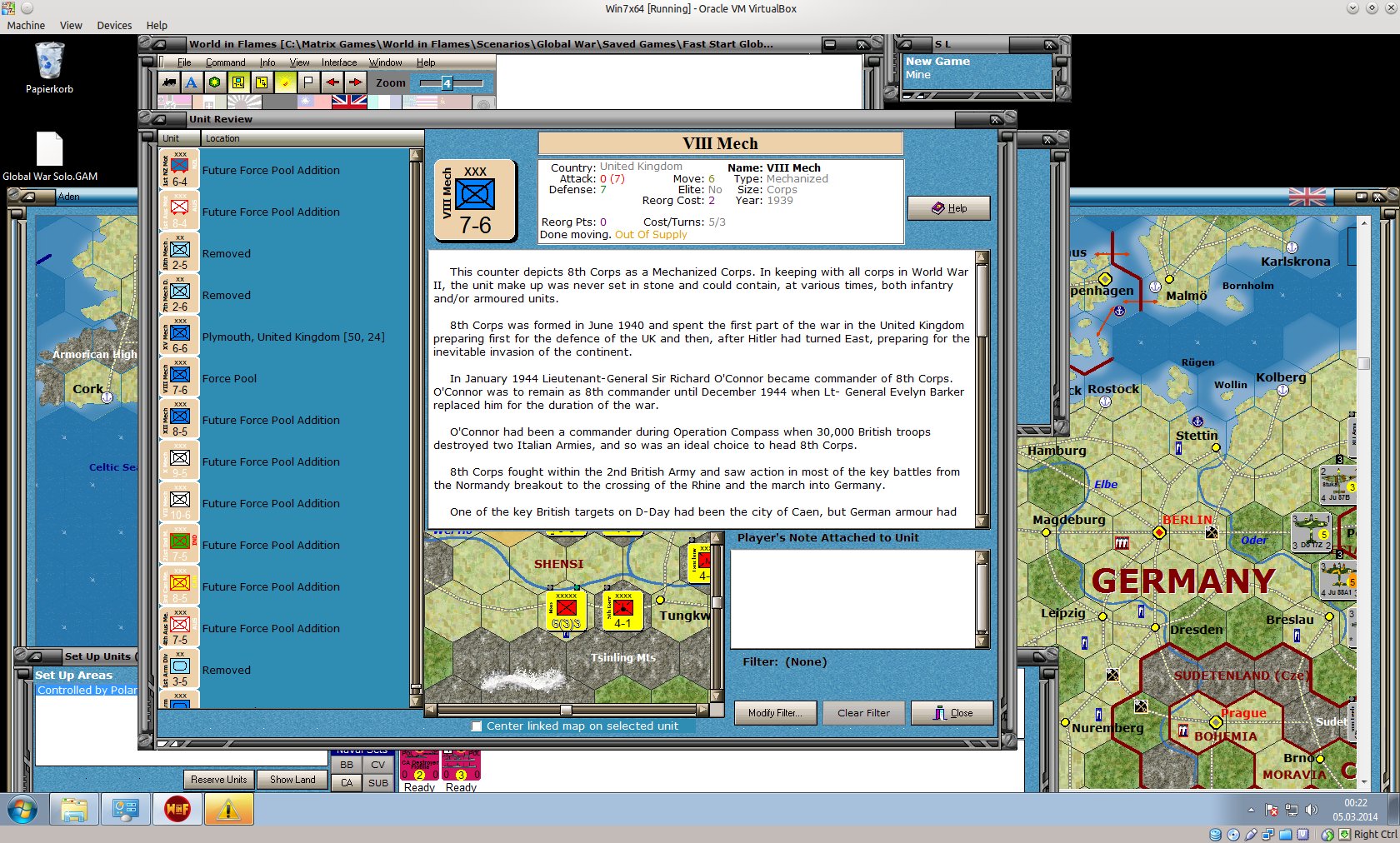This screenshot has height=843, width=1400.
Task: Click the CV naval unit type button
Action: [378, 765]
